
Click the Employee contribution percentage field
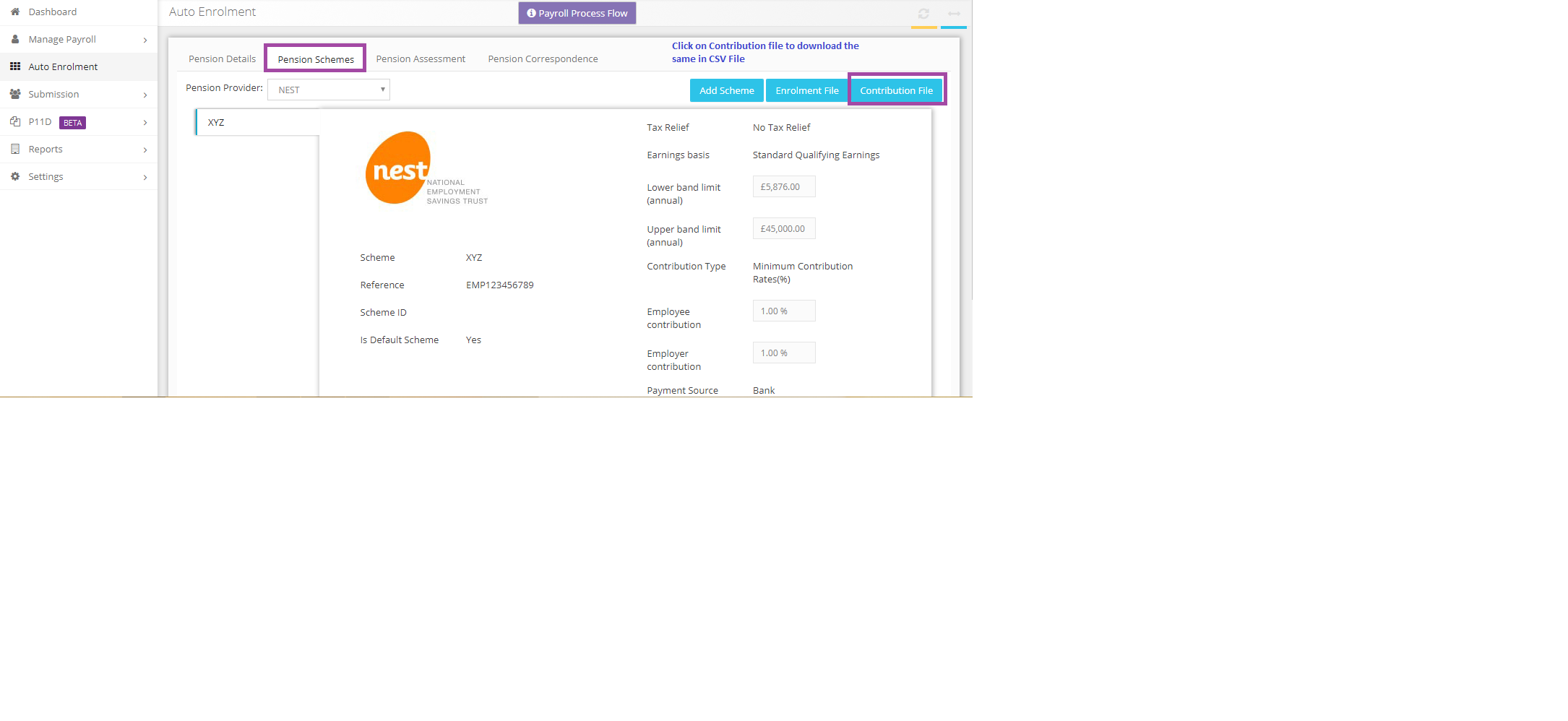tap(784, 311)
